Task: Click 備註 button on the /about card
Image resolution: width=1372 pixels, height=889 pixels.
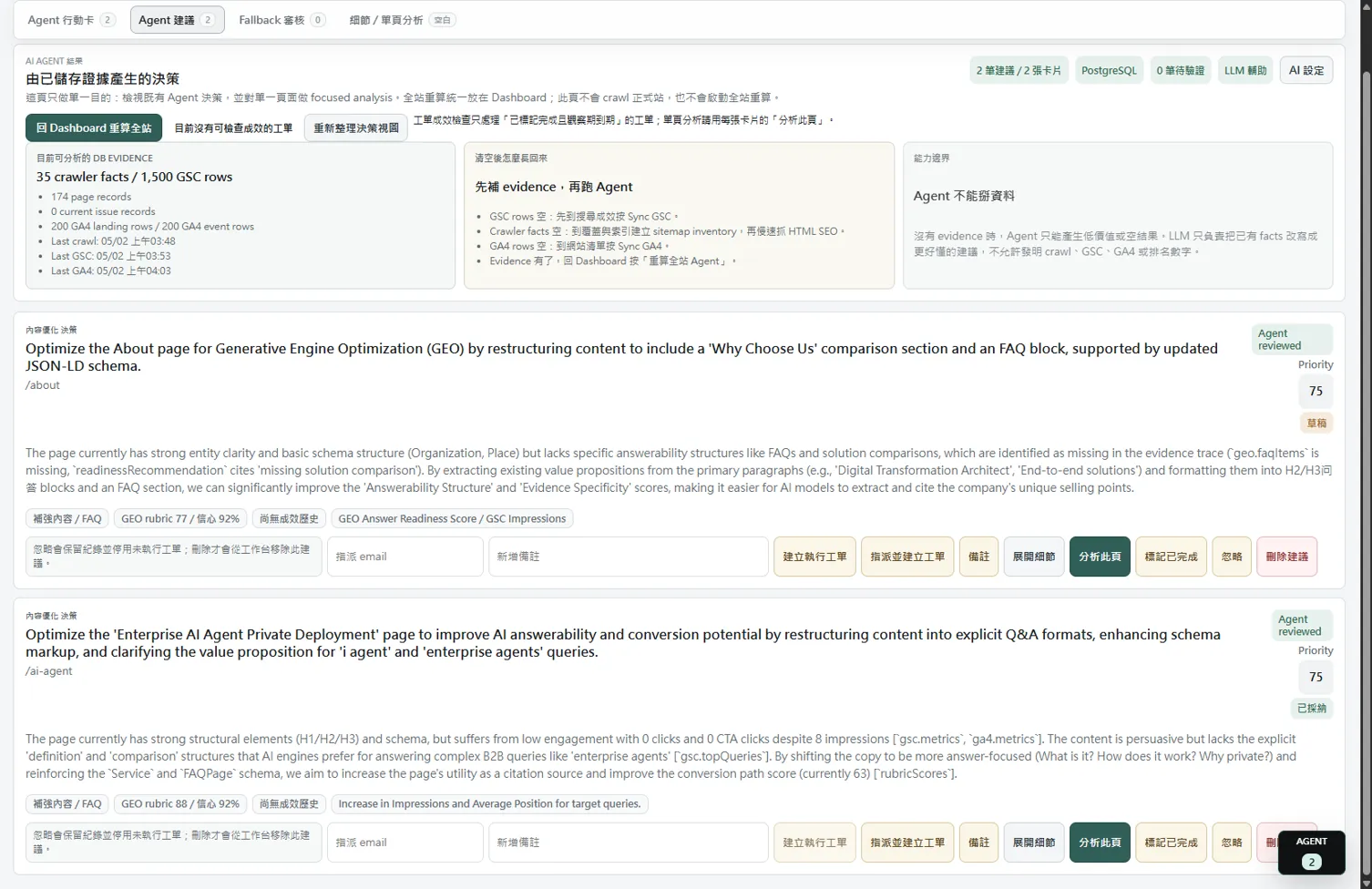Action: pyautogui.click(x=978, y=557)
